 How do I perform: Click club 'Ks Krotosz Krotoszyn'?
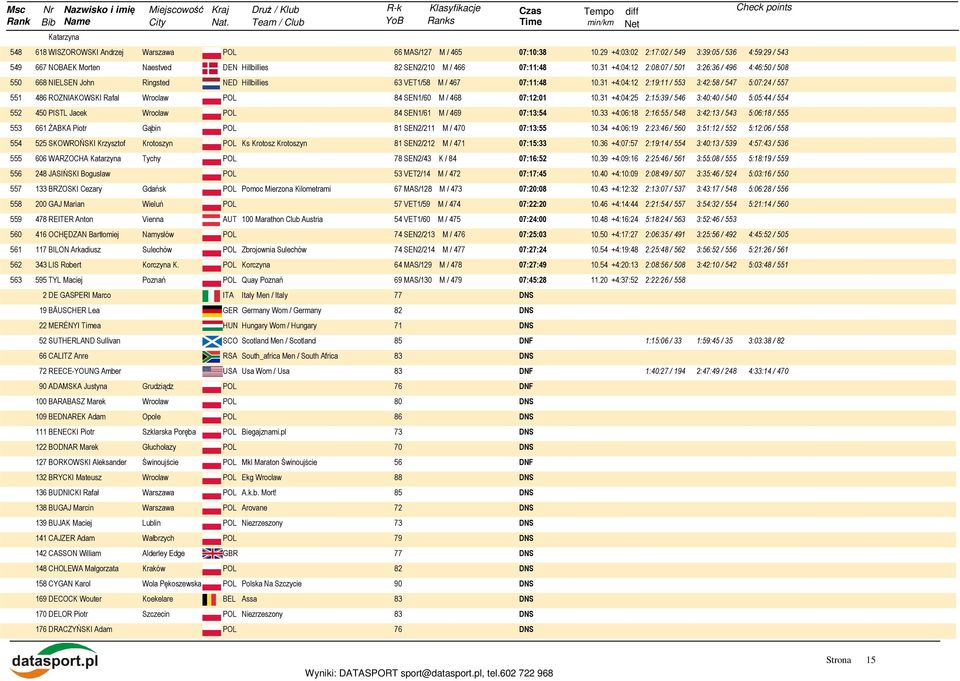tap(274, 144)
